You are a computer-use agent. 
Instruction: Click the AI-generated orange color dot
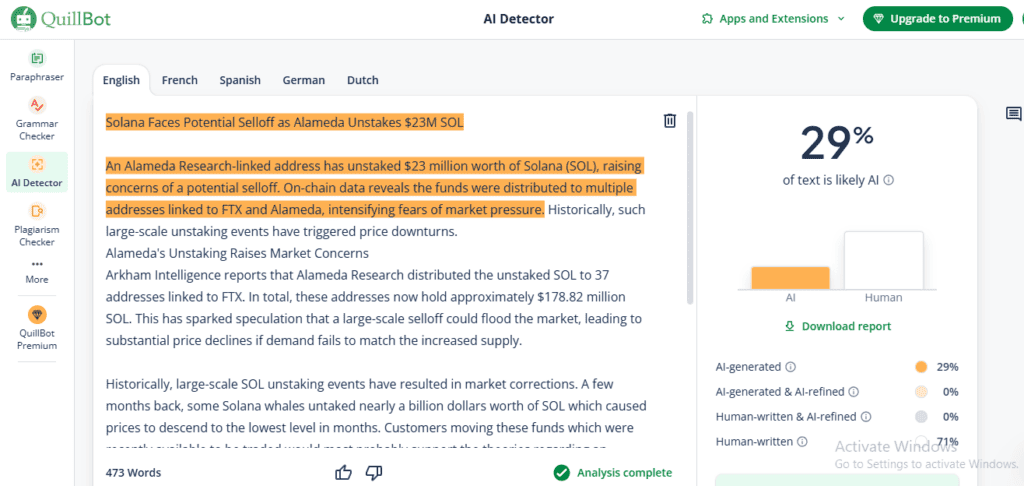pos(921,367)
